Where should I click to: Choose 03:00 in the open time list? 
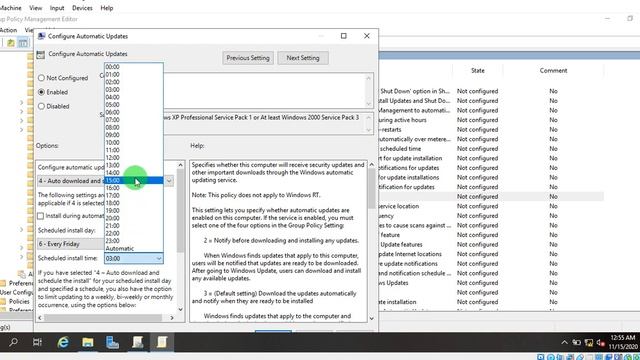[x=134, y=90]
